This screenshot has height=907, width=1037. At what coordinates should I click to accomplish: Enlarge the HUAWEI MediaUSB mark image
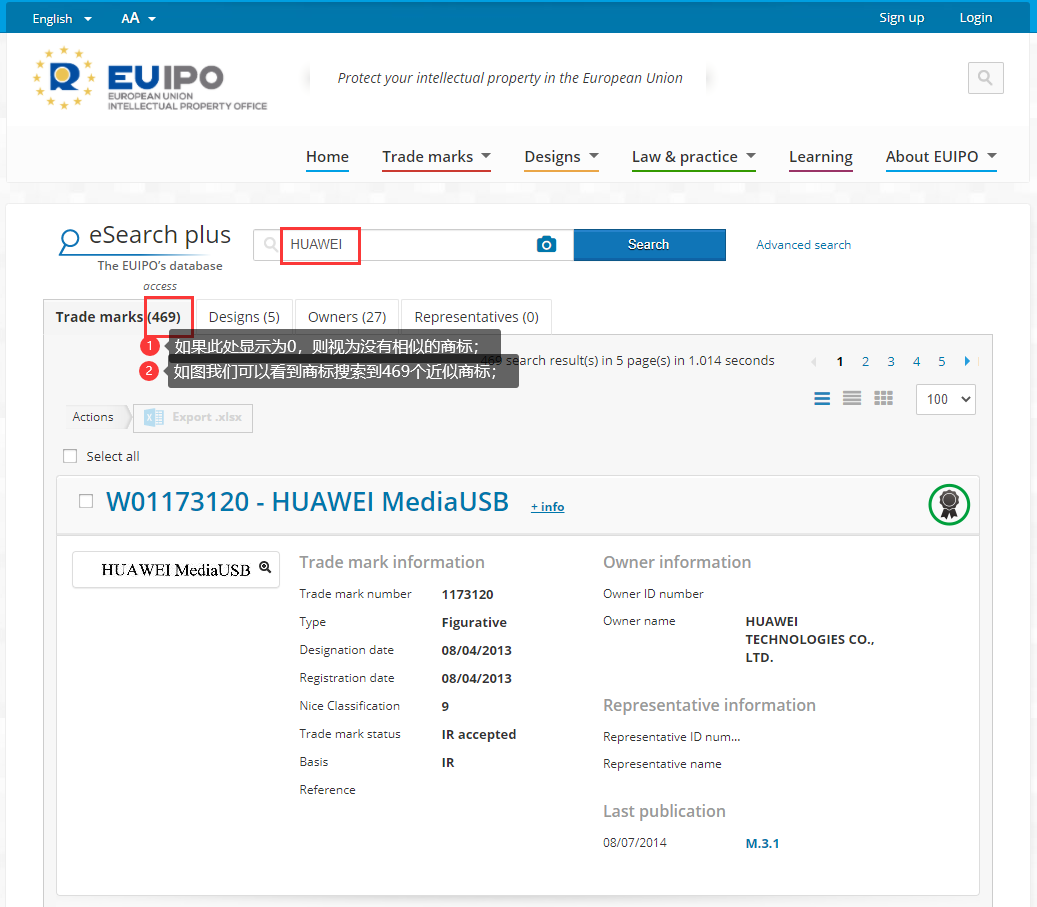265,567
